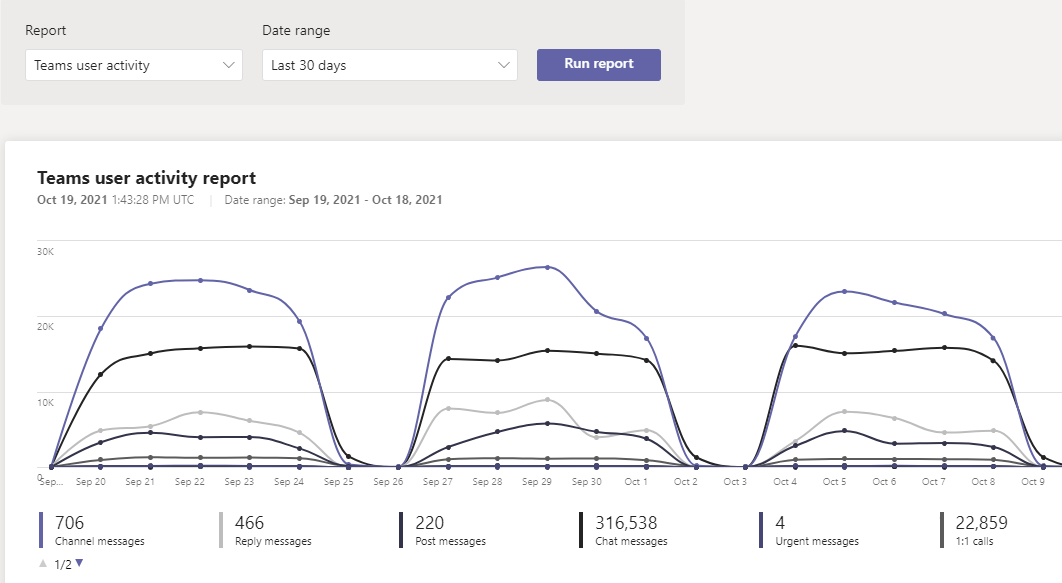Click the 'Report' field label

45,30
